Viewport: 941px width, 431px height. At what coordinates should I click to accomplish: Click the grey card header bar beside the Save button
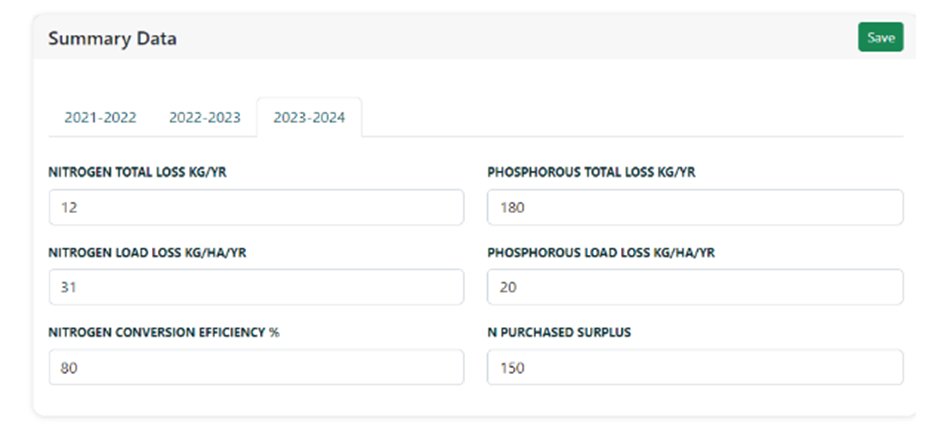(x=516, y=37)
